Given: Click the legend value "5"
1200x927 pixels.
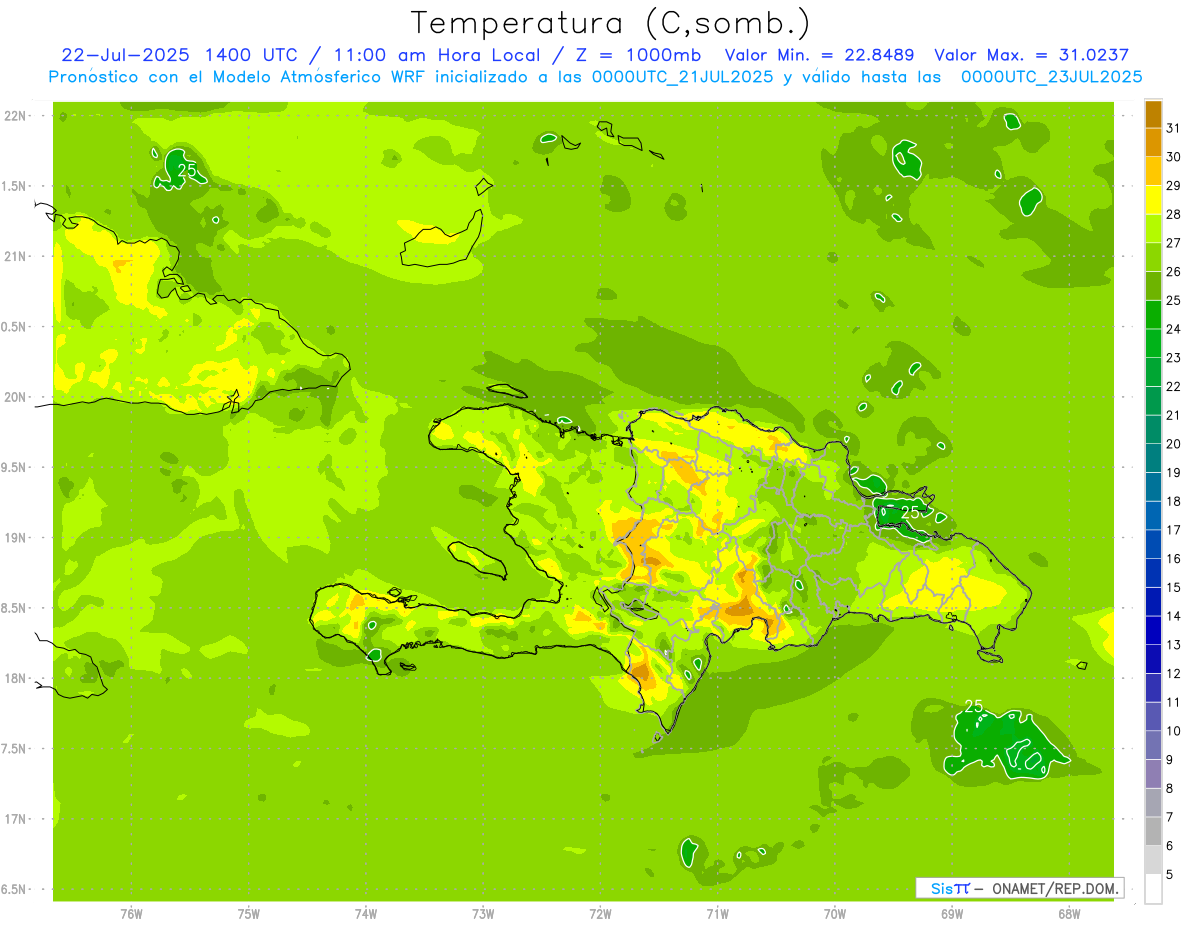Looking at the screenshot, I should click(x=1170, y=875).
